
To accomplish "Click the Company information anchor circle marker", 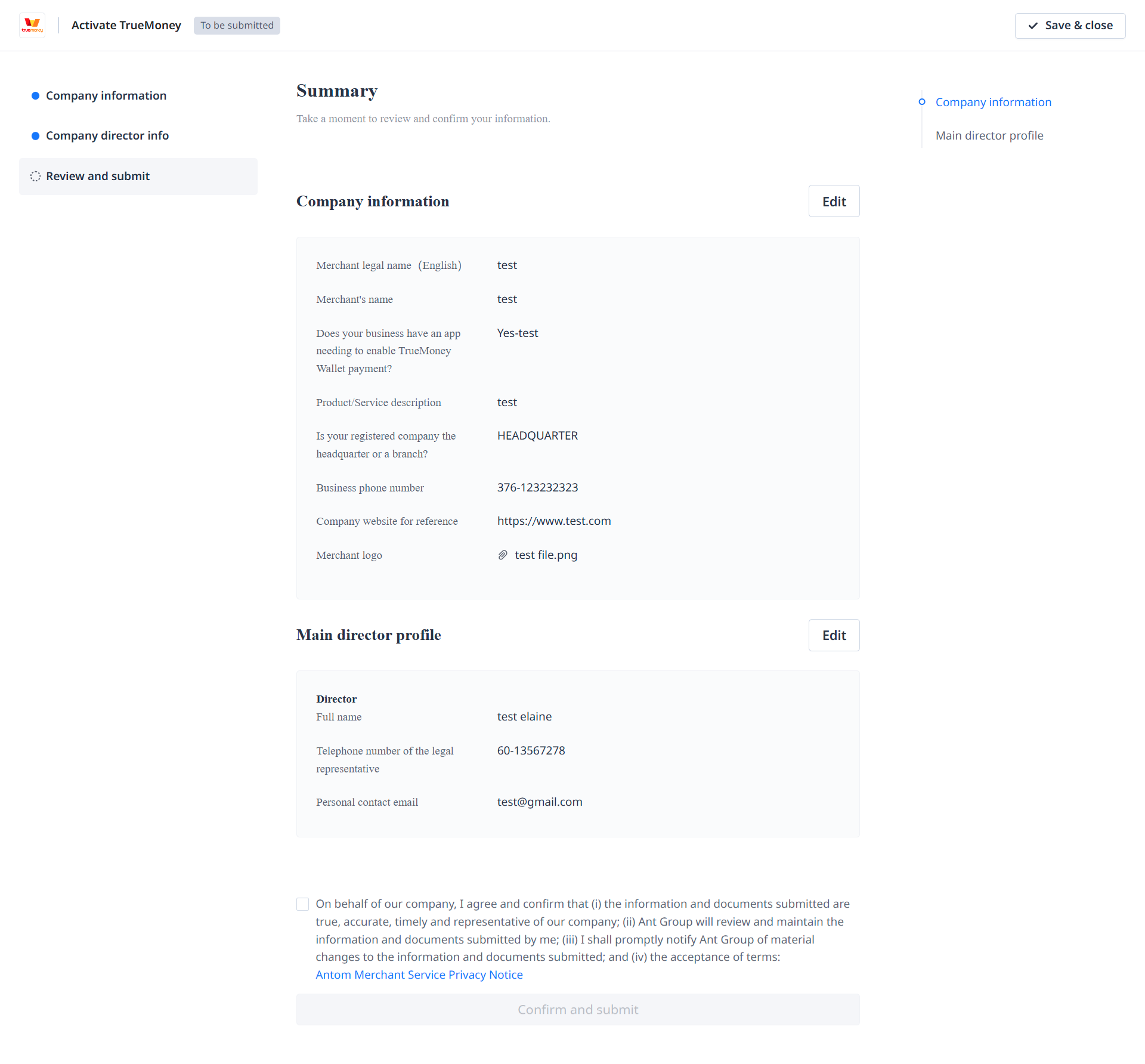I will [x=922, y=102].
